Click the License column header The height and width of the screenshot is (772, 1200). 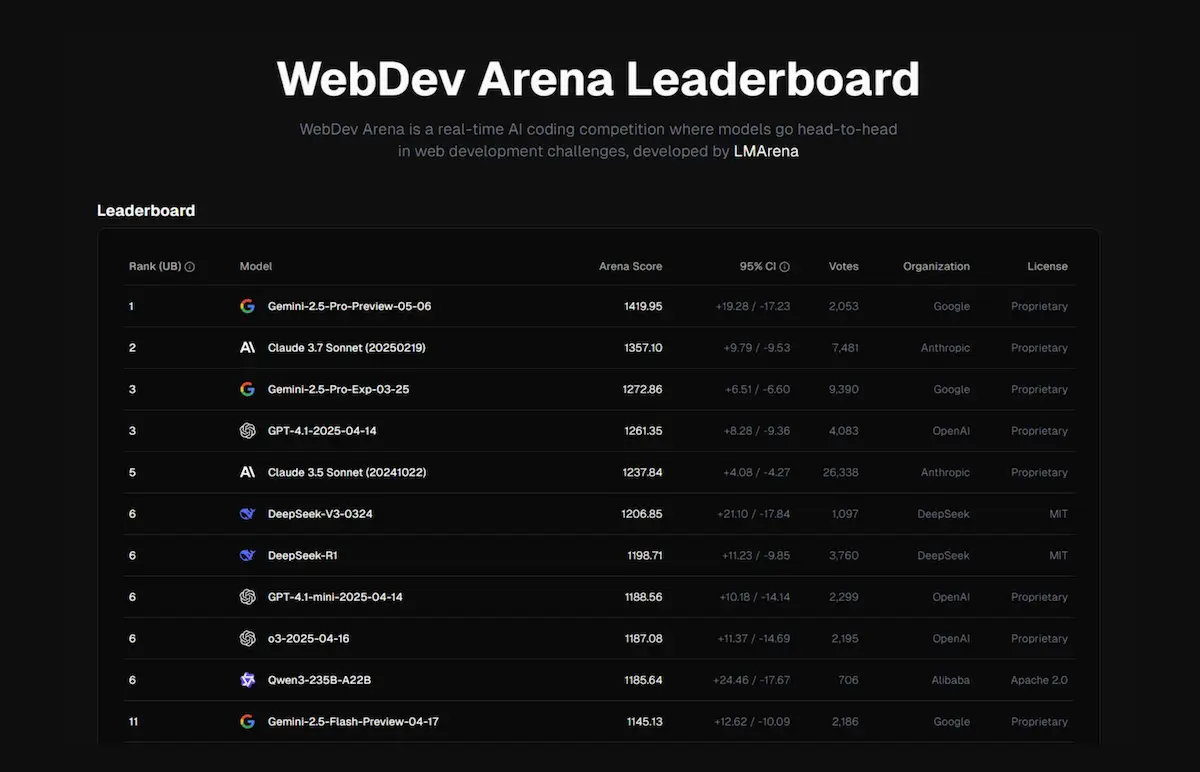[x=1047, y=267]
